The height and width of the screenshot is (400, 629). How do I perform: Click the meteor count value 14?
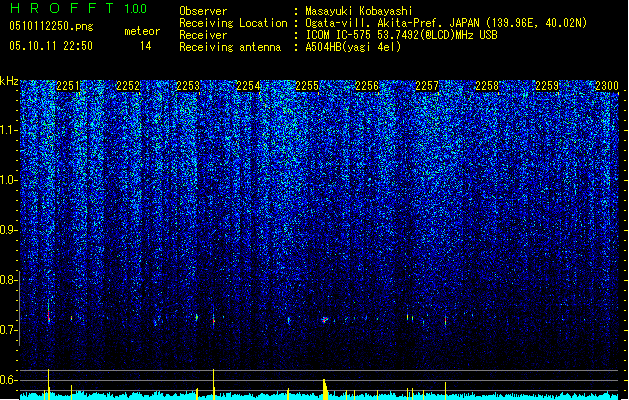146,46
